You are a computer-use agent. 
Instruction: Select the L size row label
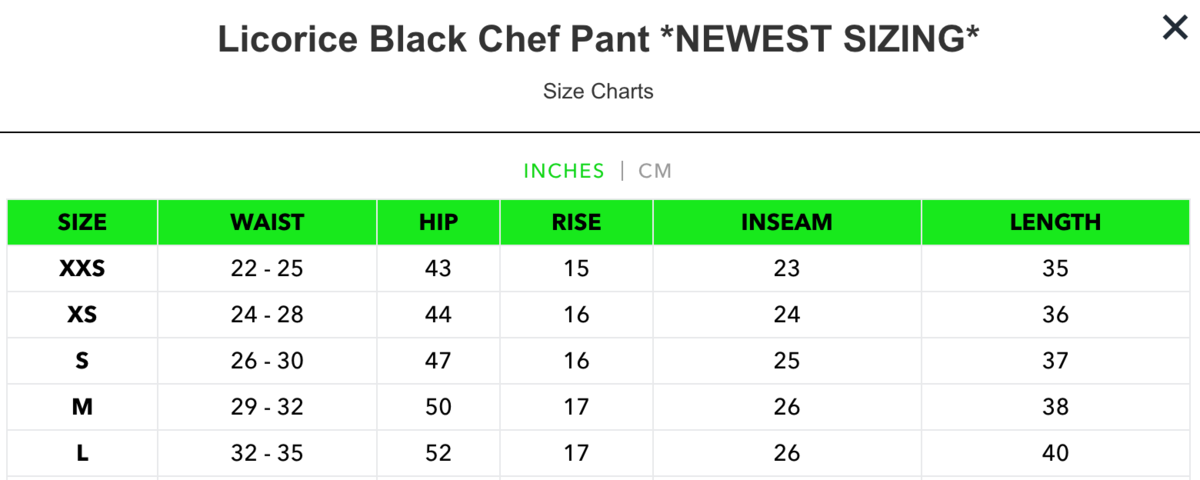pos(82,453)
